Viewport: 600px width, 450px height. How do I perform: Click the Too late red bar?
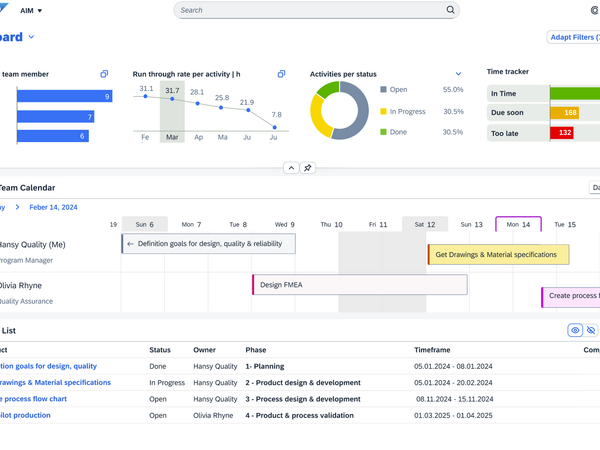click(562, 133)
